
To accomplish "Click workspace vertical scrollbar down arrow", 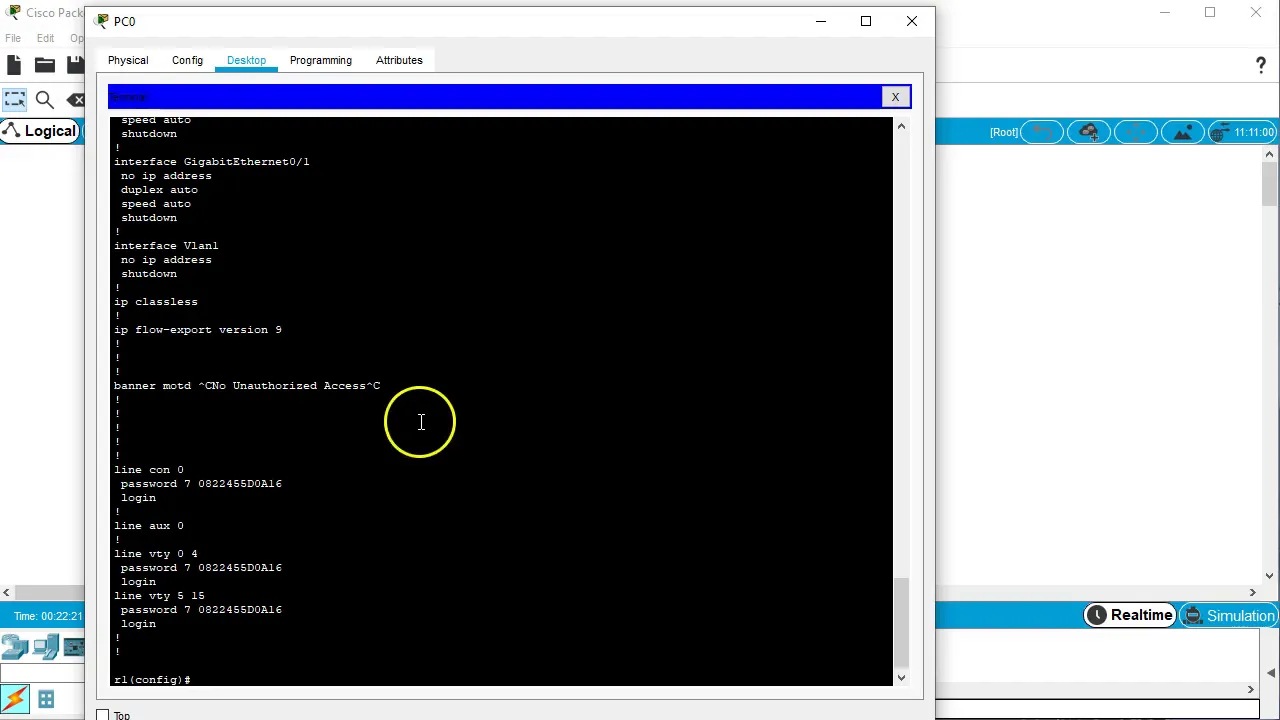I will pos(1270,575).
